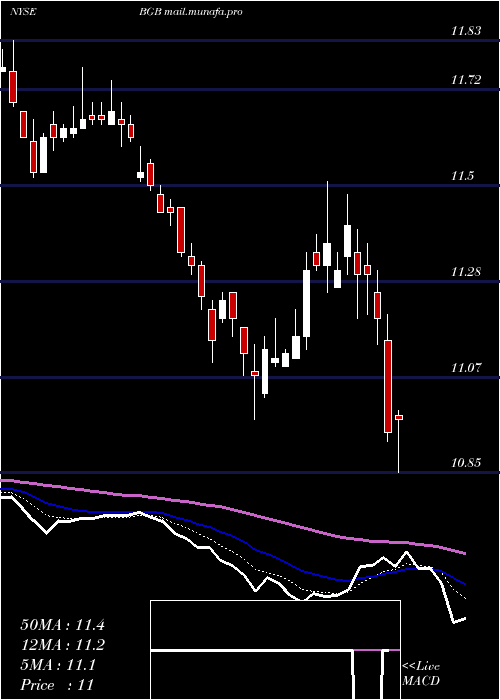Click the Price : 11 reading
Screen dimensions: 500x700
tap(57, 685)
